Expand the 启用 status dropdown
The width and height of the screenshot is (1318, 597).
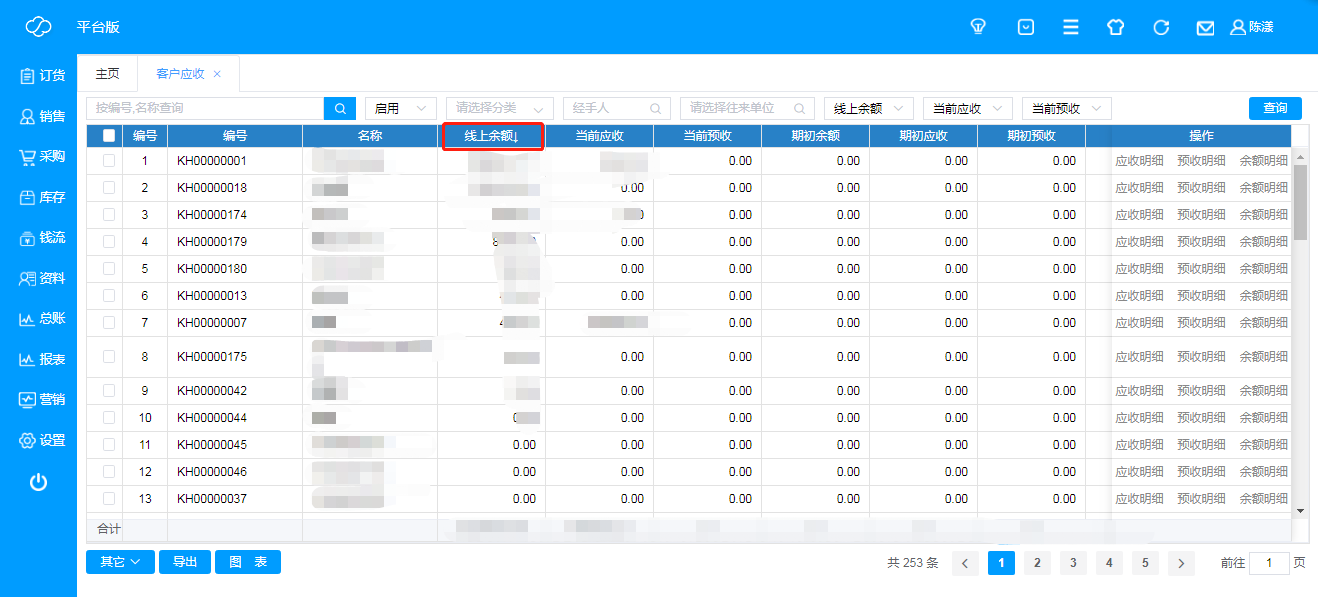tap(401, 108)
